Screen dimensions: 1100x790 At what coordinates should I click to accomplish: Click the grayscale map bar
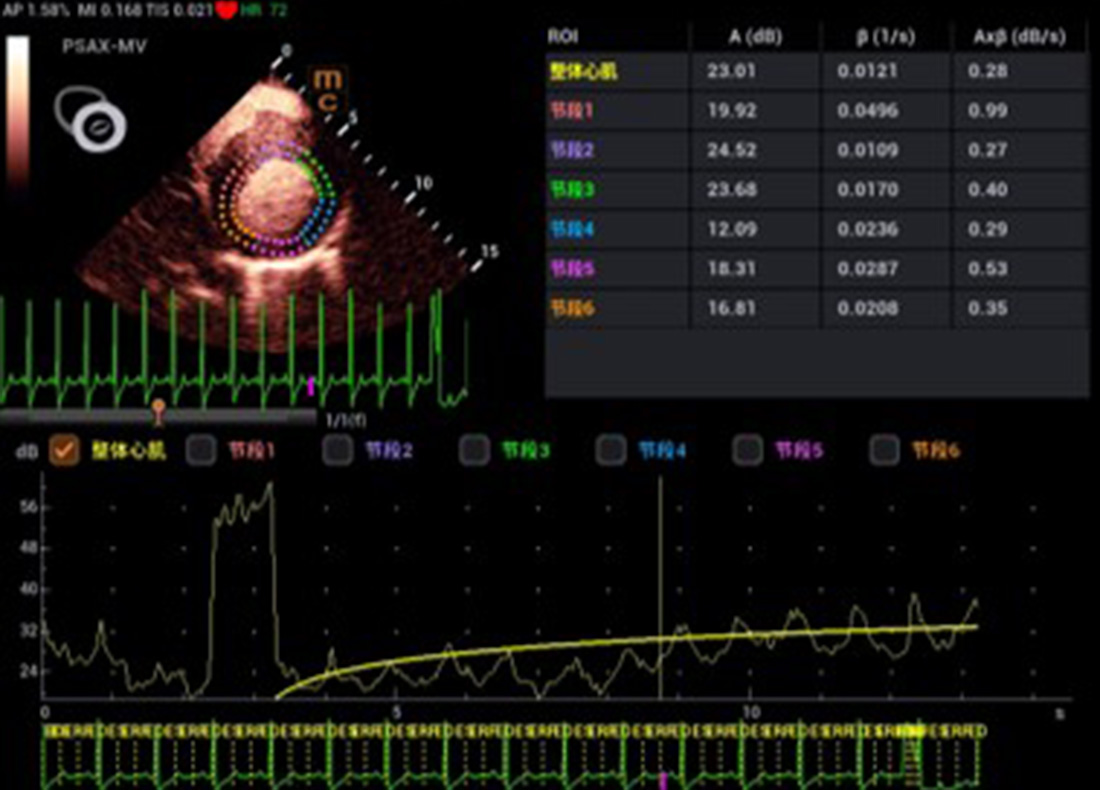19,112
